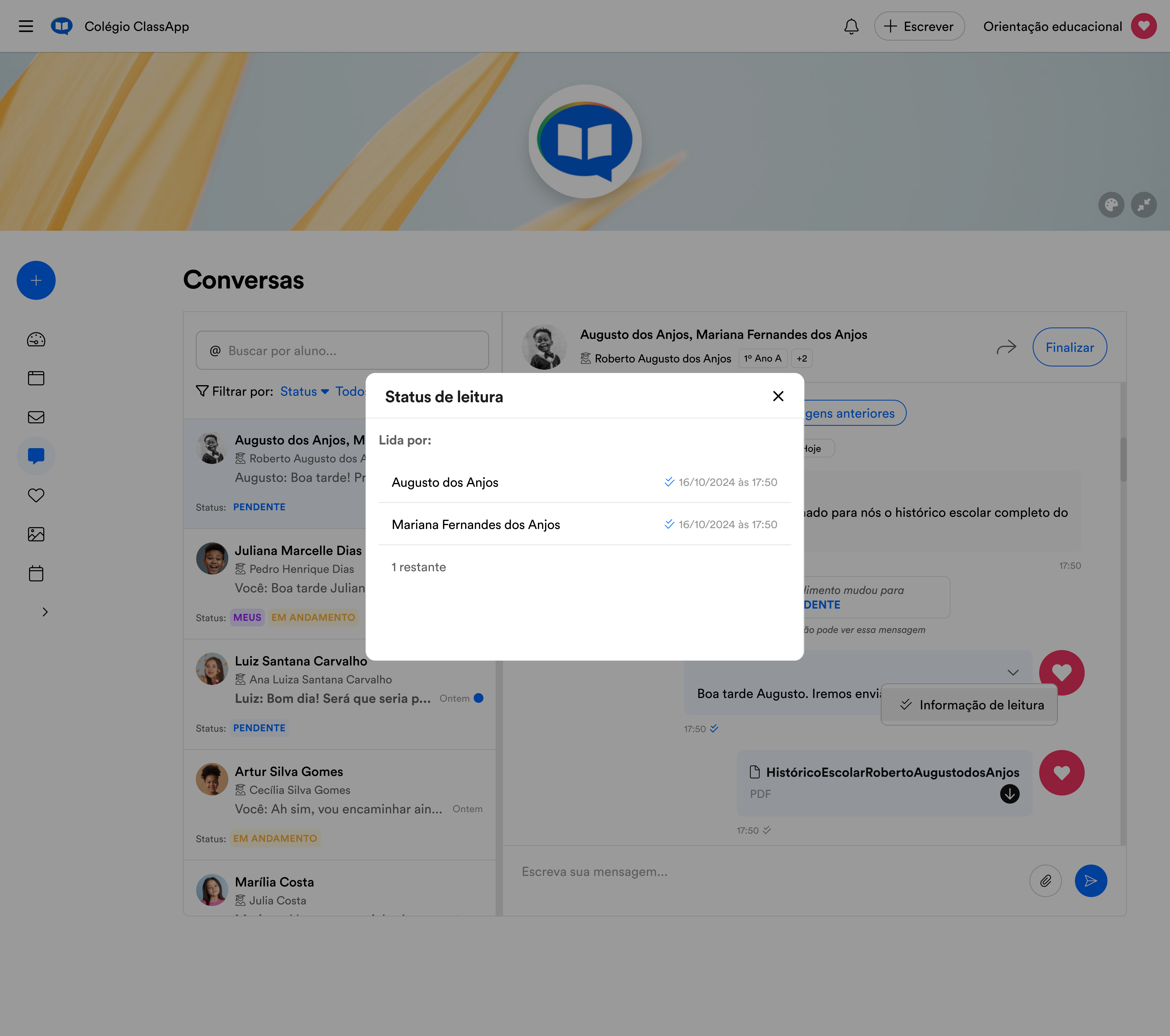1170x1036 pixels.
Task: Open the heart sidebar icon
Action: coord(36,495)
